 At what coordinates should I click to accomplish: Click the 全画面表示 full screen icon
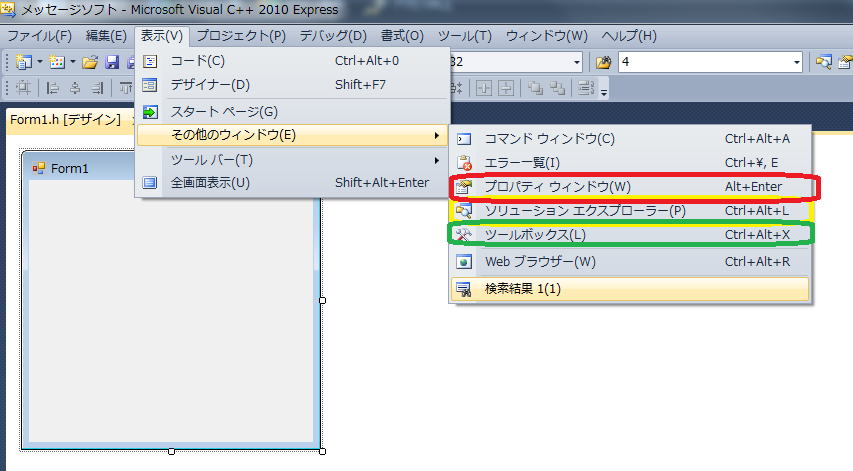pyautogui.click(x=150, y=183)
